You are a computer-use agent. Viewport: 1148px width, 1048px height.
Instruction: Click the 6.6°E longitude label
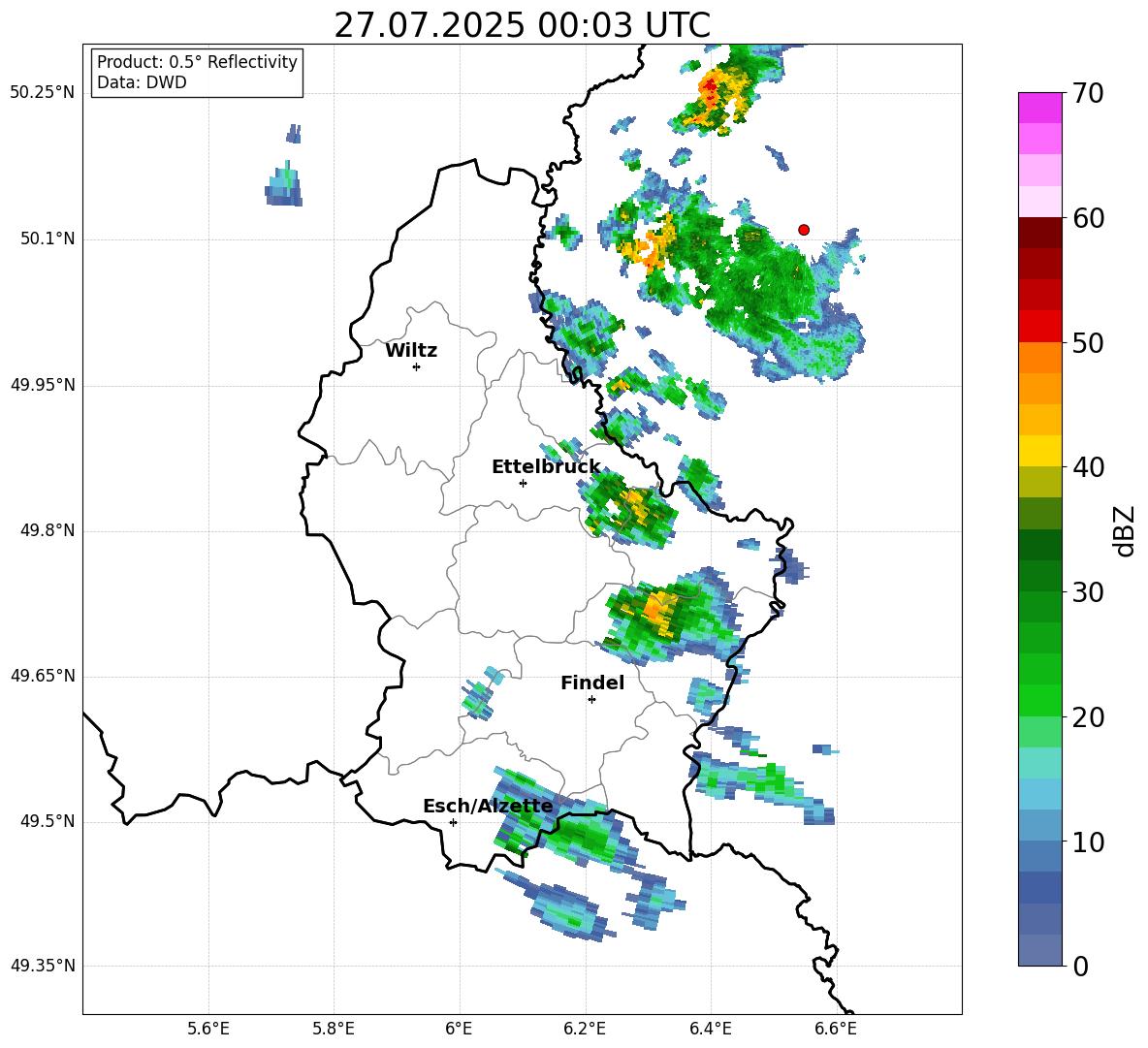click(x=836, y=1029)
